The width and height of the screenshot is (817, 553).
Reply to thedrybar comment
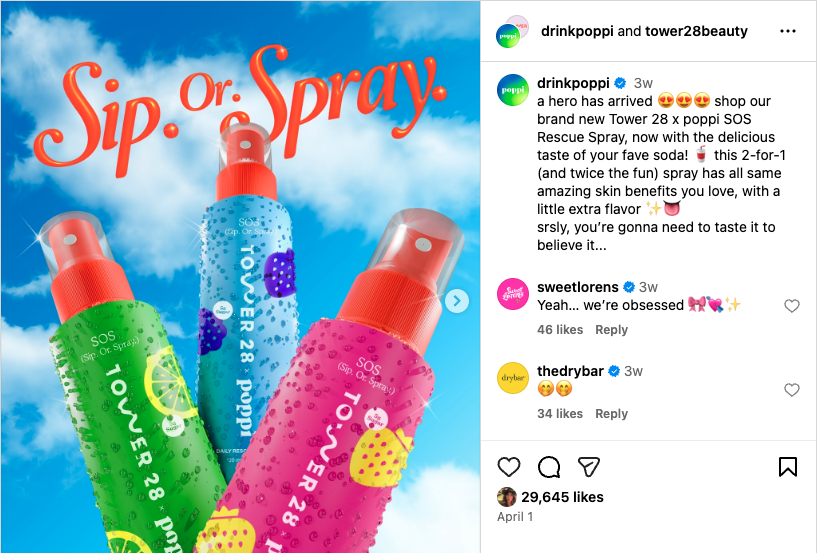611,414
